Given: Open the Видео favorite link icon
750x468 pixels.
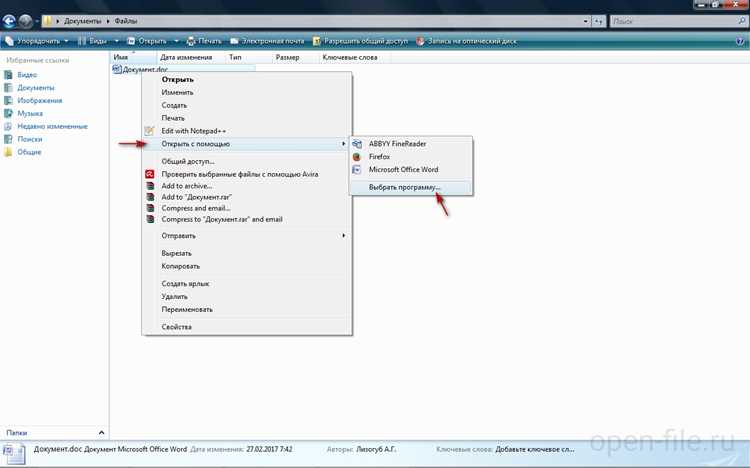Looking at the screenshot, I should coord(8,75).
